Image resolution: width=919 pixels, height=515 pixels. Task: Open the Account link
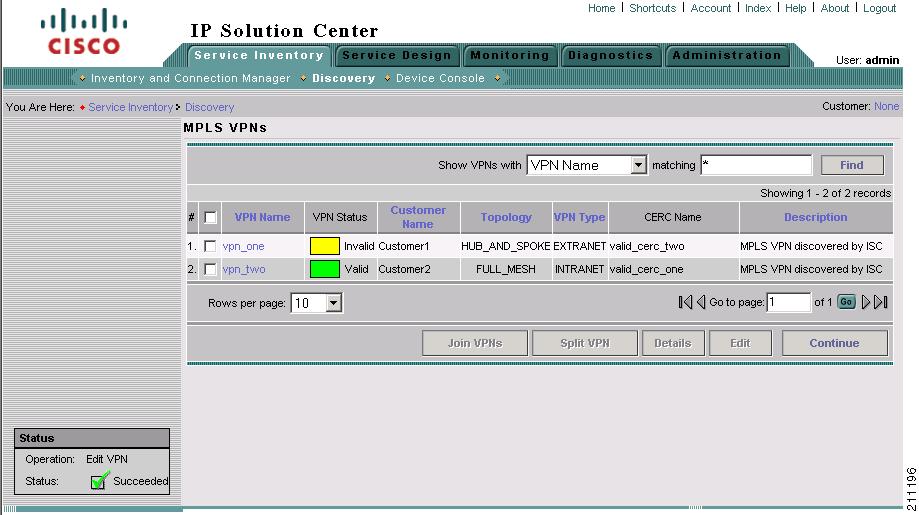(710, 8)
